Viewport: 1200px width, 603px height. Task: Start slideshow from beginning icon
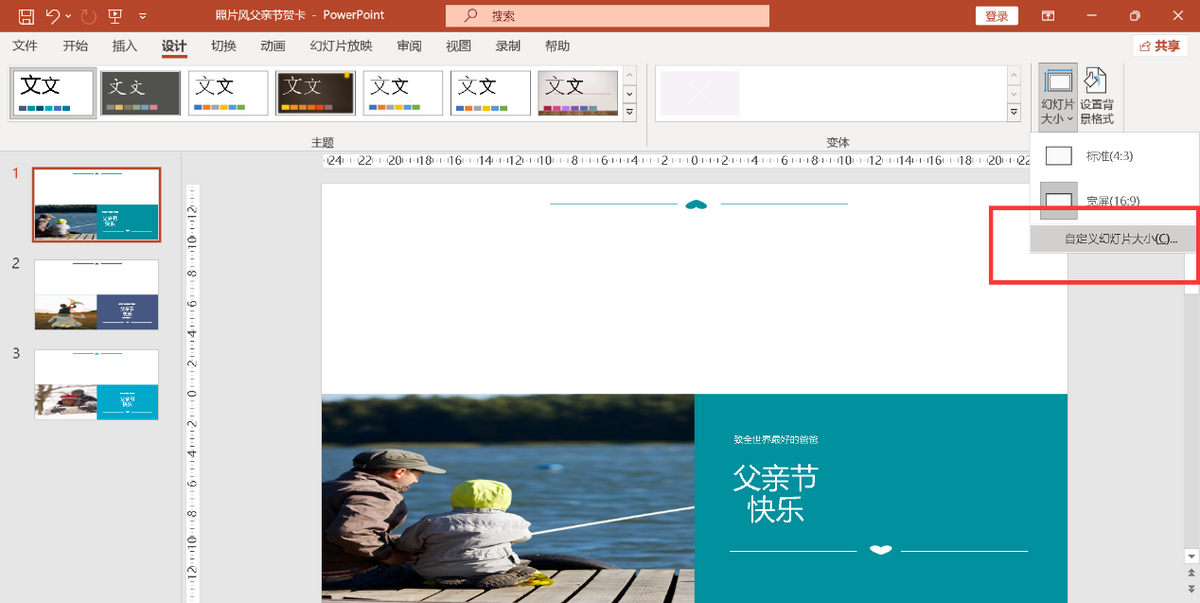116,16
